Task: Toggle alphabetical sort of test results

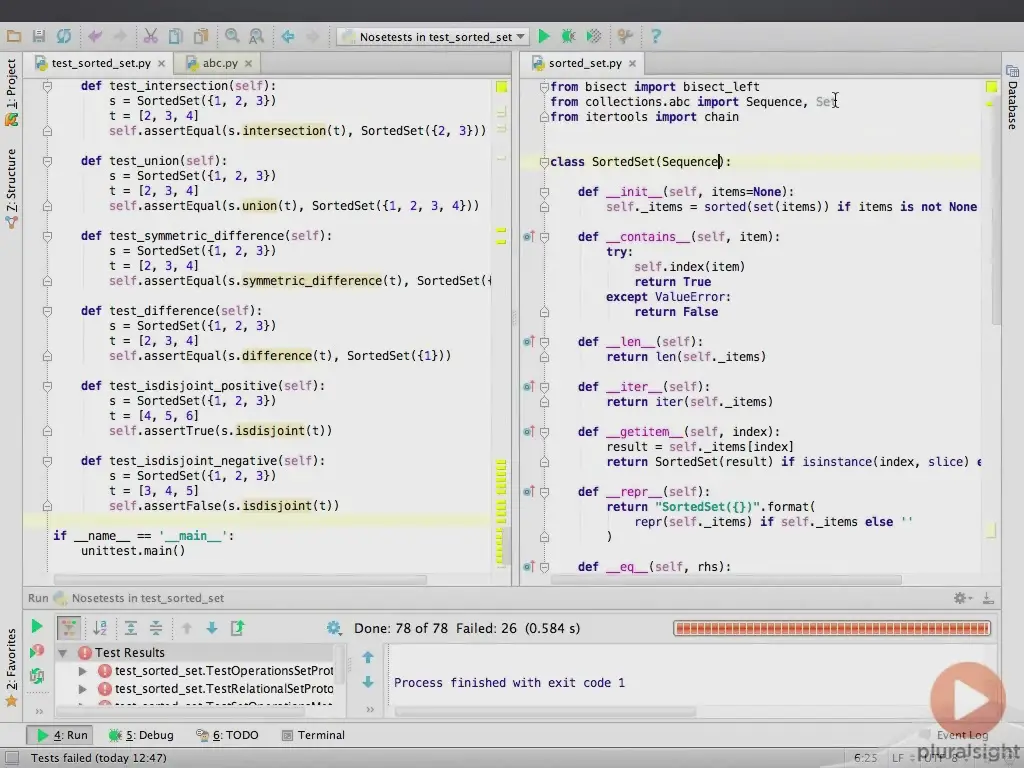Action: 100,628
